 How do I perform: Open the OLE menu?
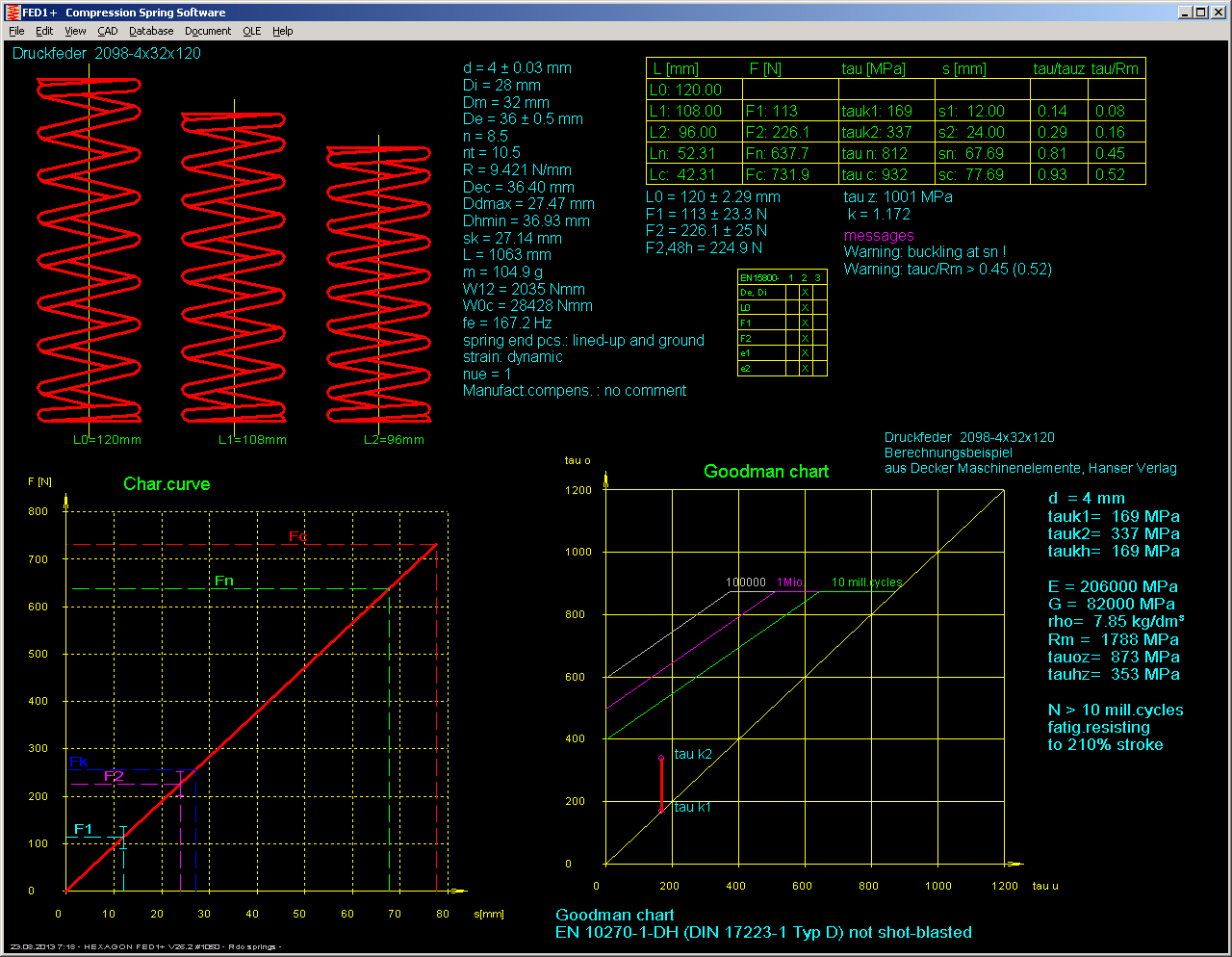tap(251, 31)
